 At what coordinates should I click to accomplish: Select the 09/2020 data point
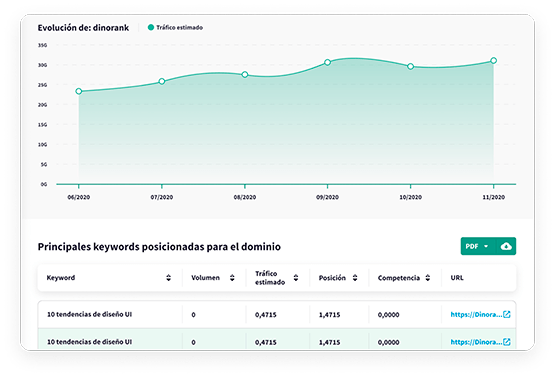(x=327, y=62)
